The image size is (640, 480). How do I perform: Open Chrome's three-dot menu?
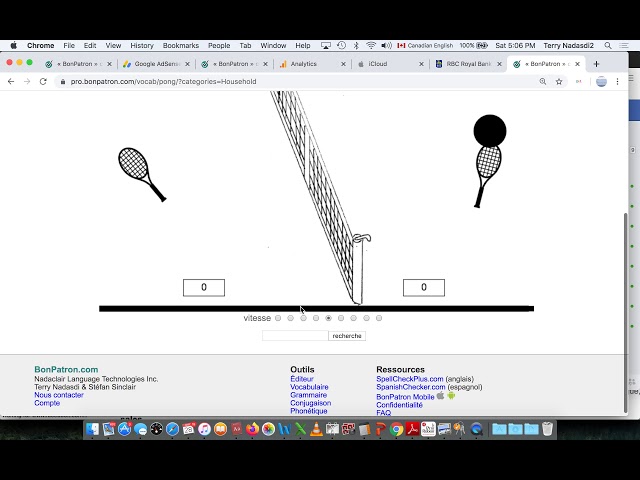pyautogui.click(x=618, y=82)
